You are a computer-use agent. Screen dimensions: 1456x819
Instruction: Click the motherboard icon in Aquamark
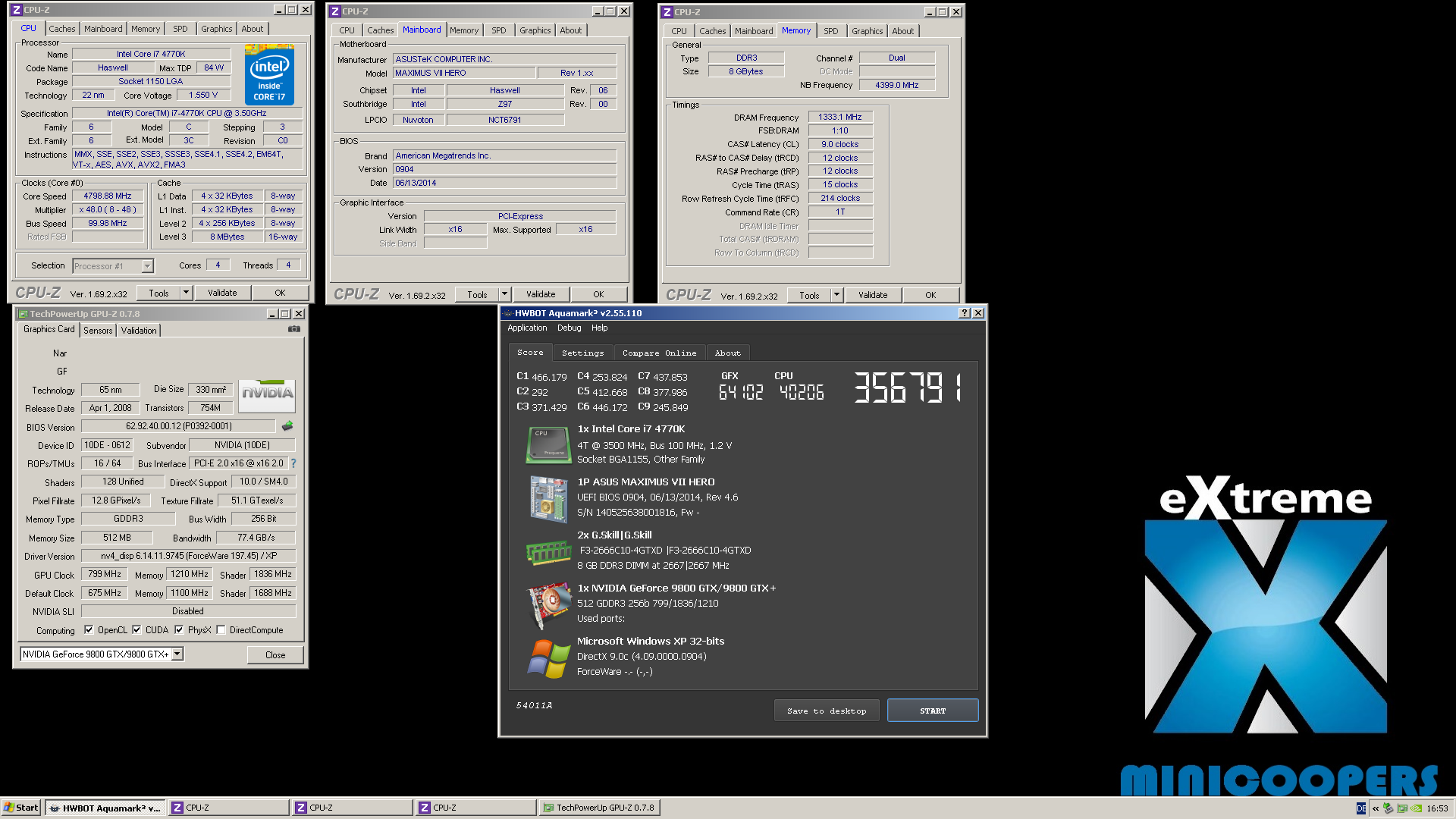[x=548, y=499]
